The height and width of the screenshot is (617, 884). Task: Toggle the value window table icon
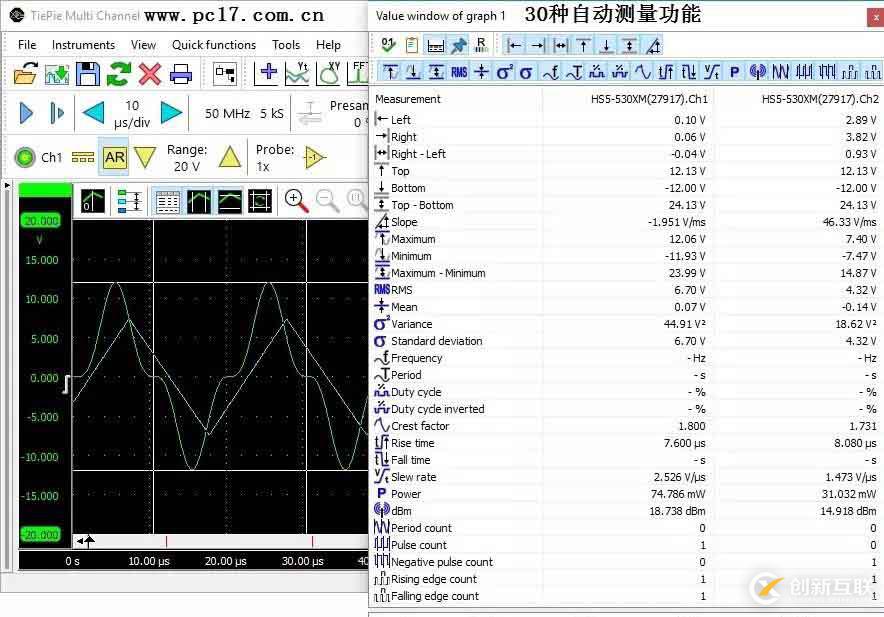[167, 201]
